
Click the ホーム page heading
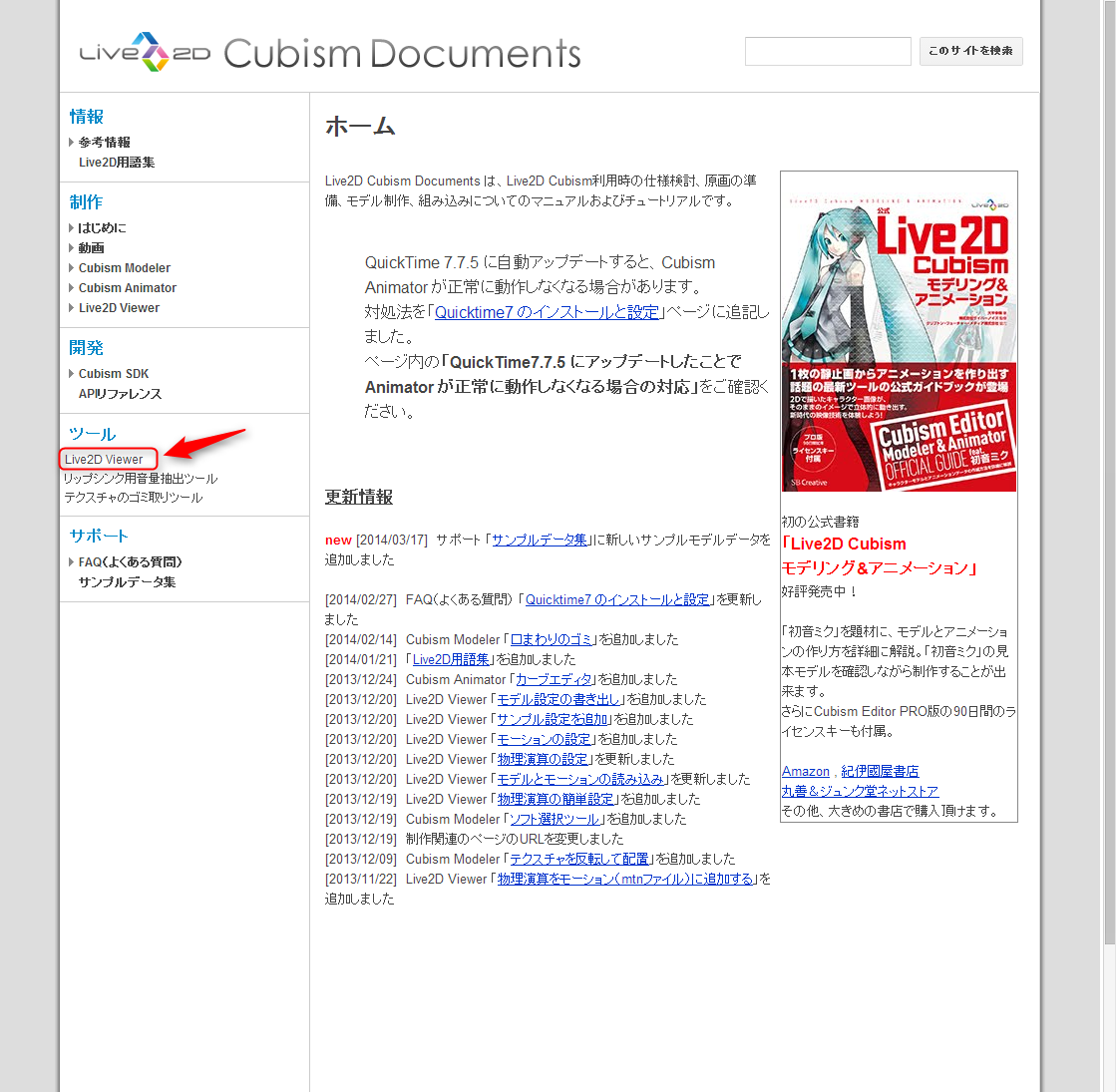click(x=360, y=127)
